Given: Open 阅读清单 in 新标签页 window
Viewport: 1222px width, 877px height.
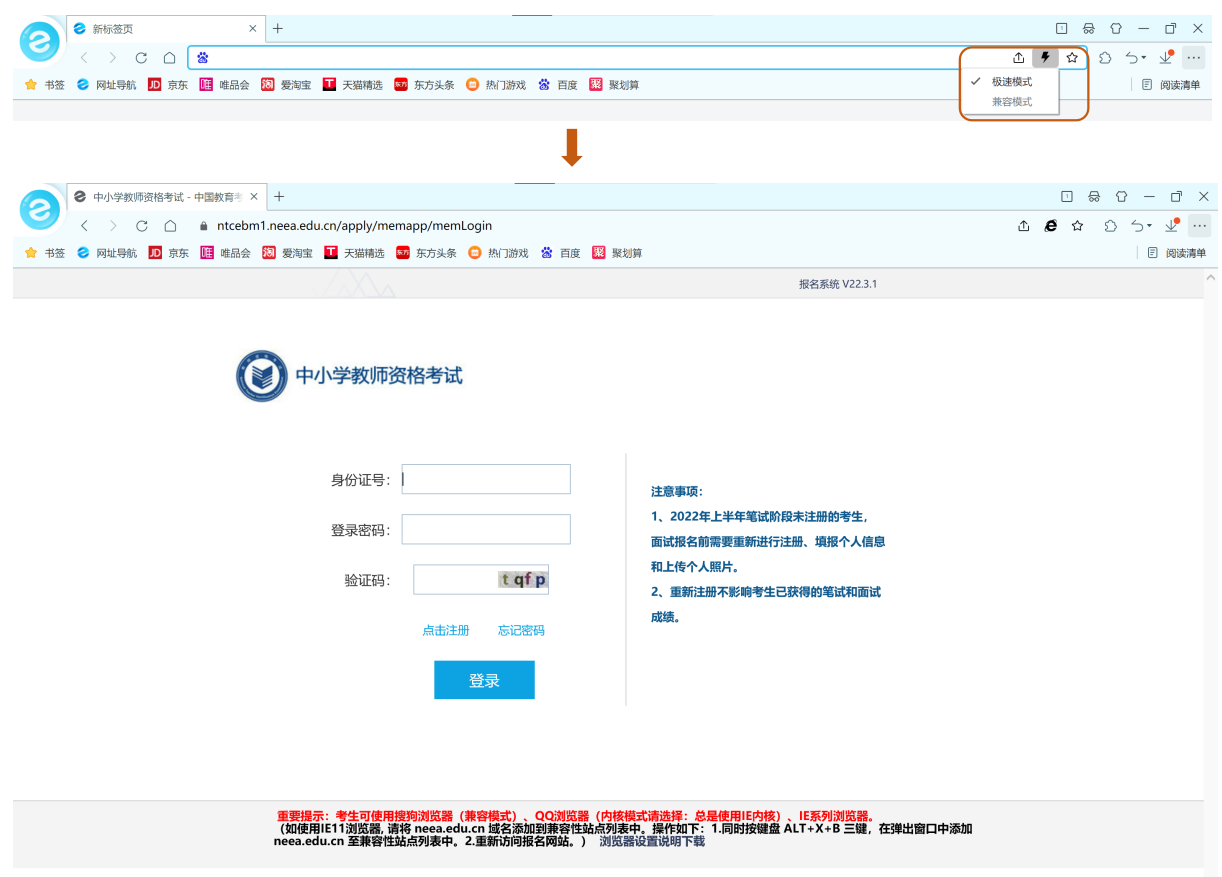Looking at the screenshot, I should 1171,85.
